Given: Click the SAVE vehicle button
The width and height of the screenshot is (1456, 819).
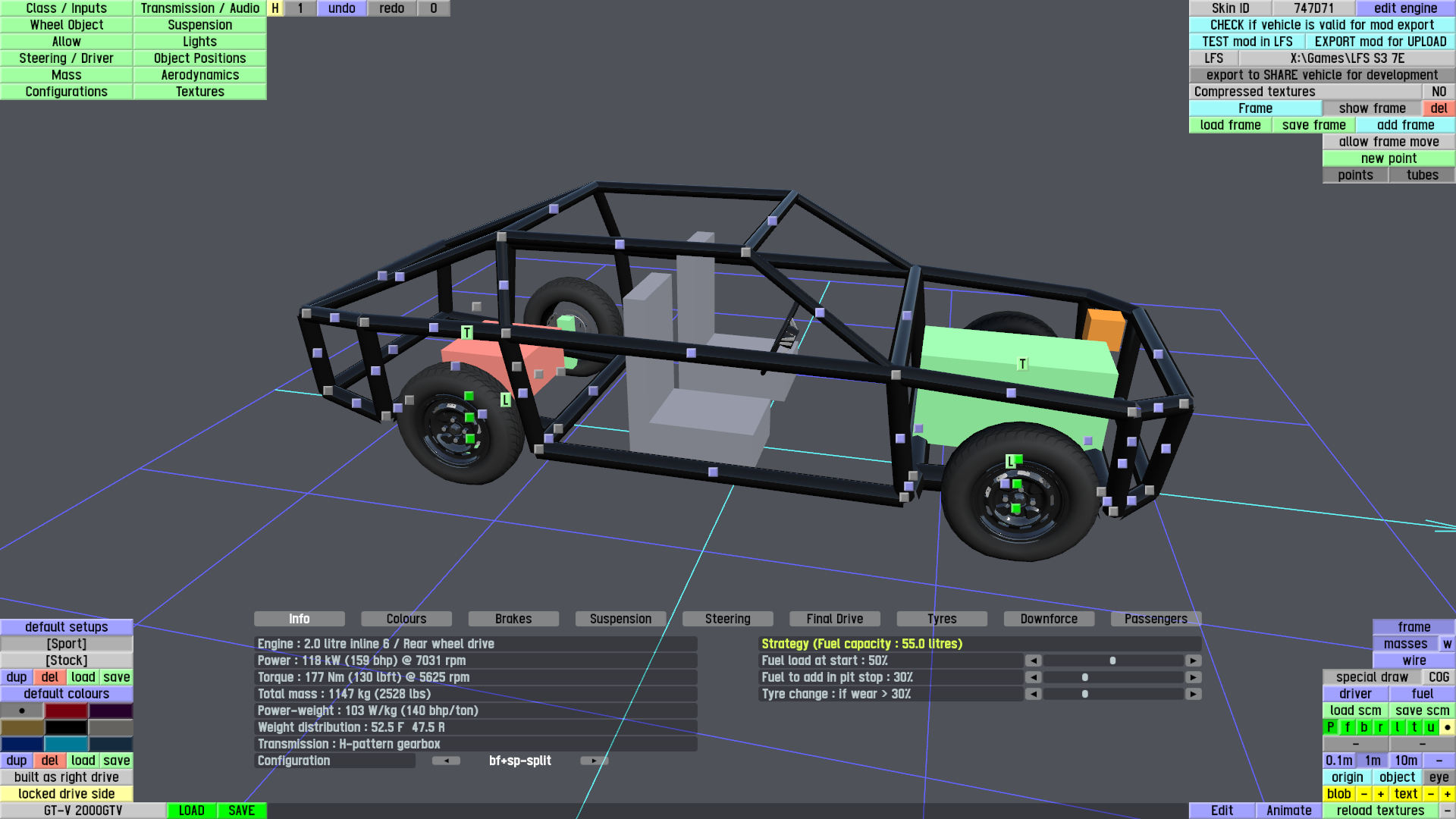Looking at the screenshot, I should coord(241,811).
